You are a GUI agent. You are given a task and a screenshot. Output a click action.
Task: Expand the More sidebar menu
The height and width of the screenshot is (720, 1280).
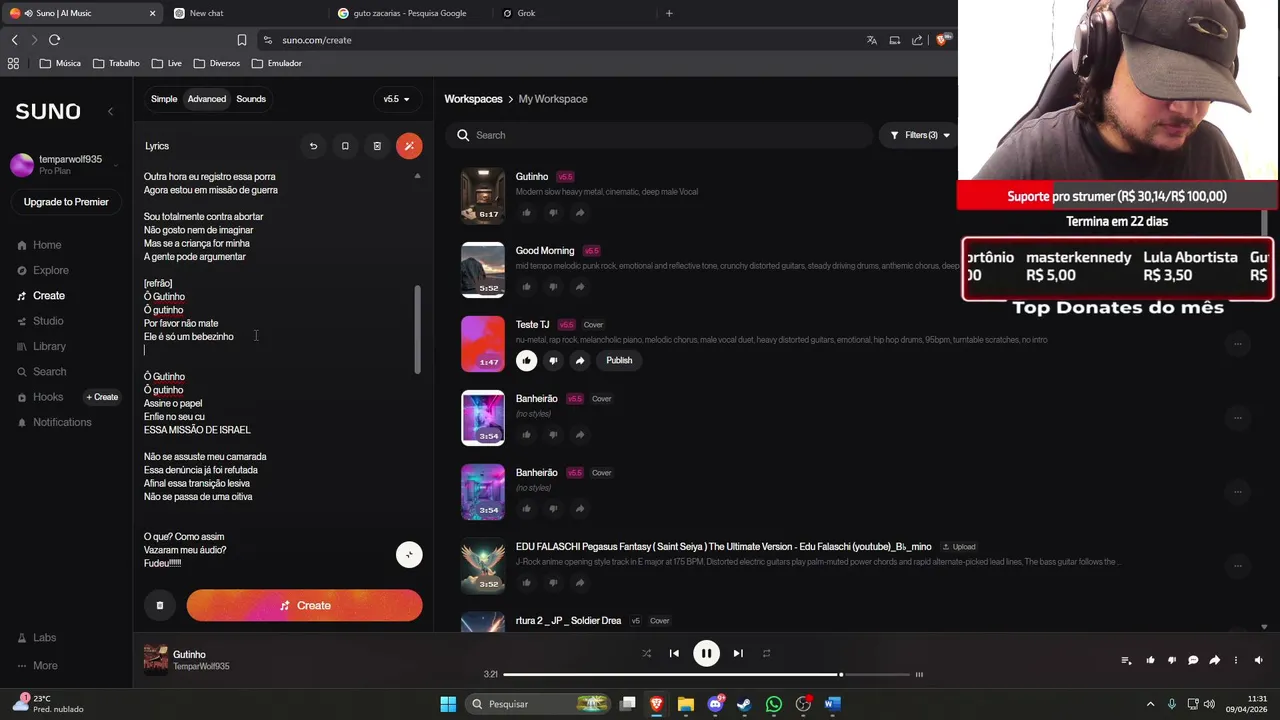(x=37, y=666)
